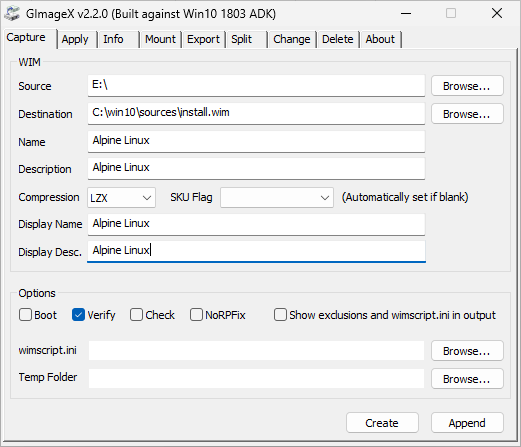Browse for the Destination WIM file
Viewport: 521px width, 447px height.
(x=467, y=114)
